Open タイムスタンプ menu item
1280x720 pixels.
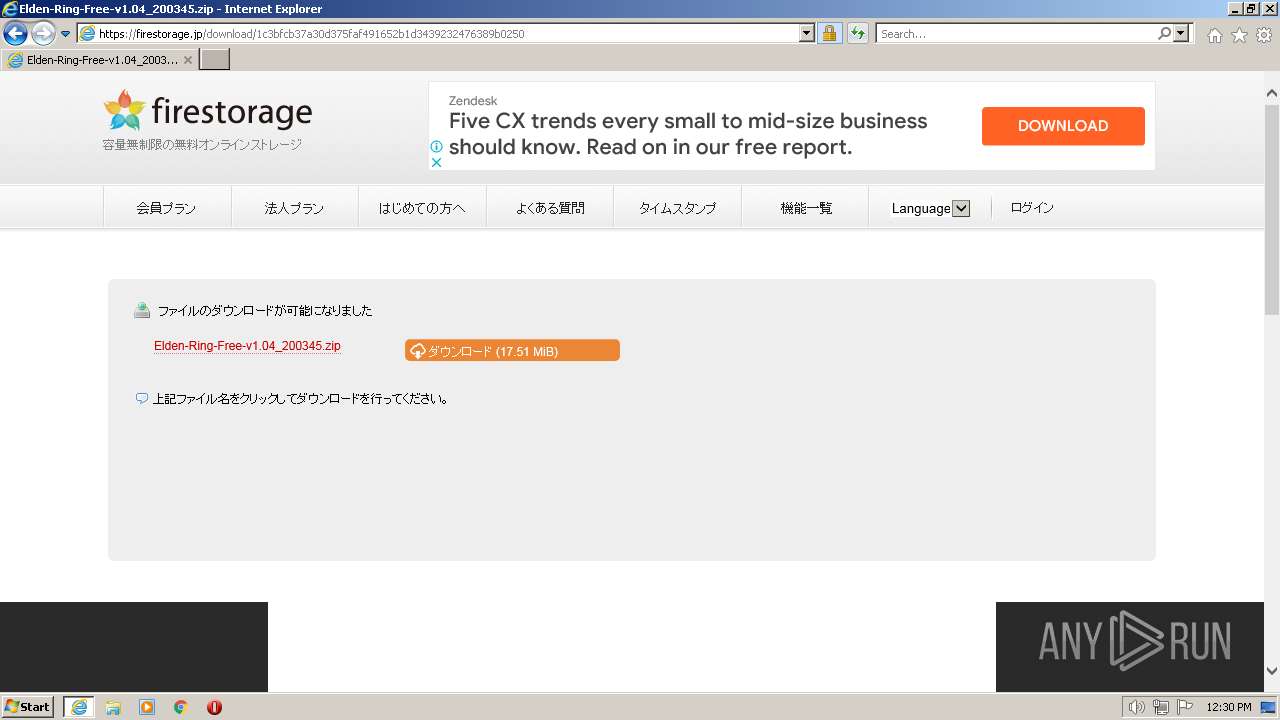click(x=678, y=208)
